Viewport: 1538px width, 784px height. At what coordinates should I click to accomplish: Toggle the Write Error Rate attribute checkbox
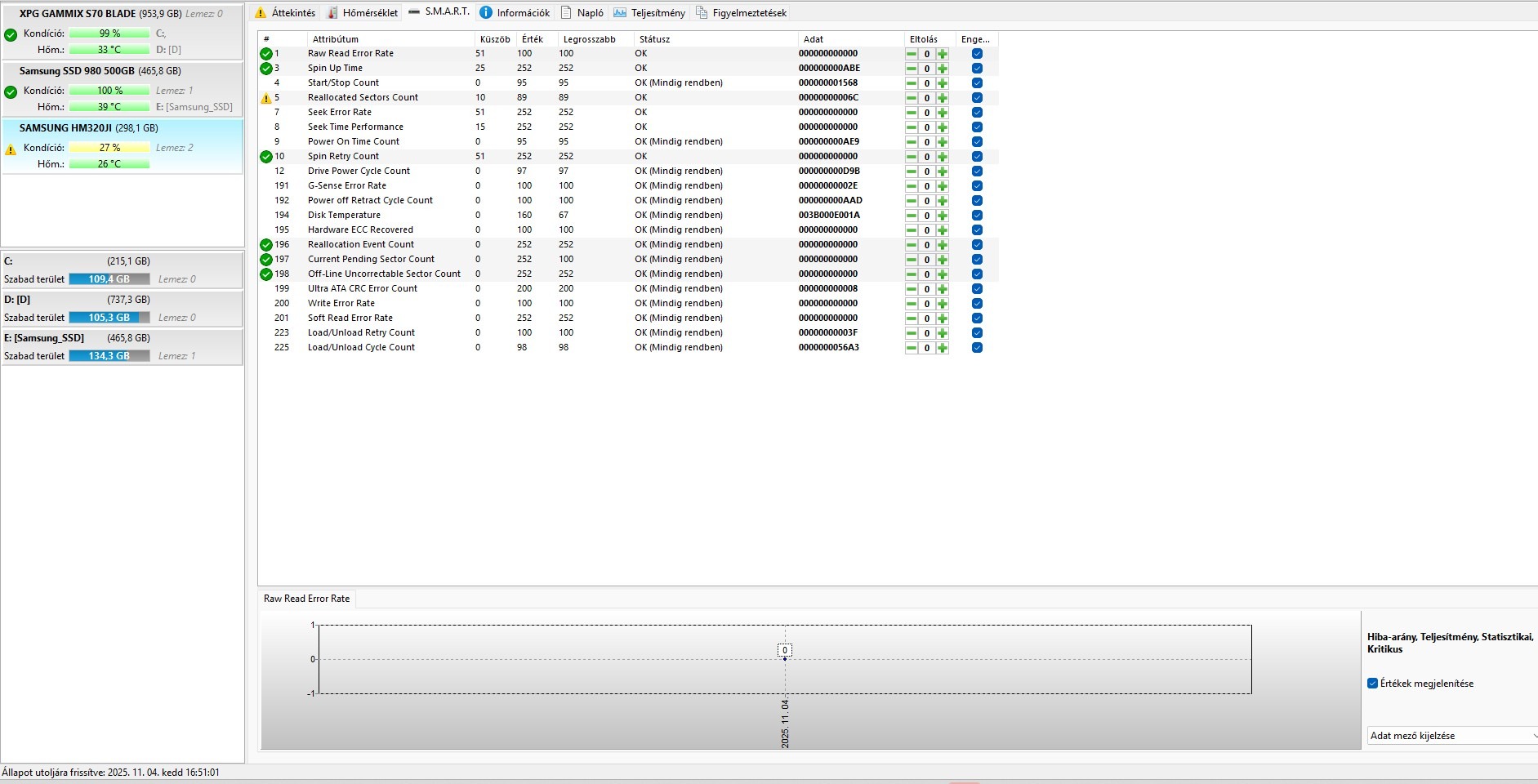point(977,304)
